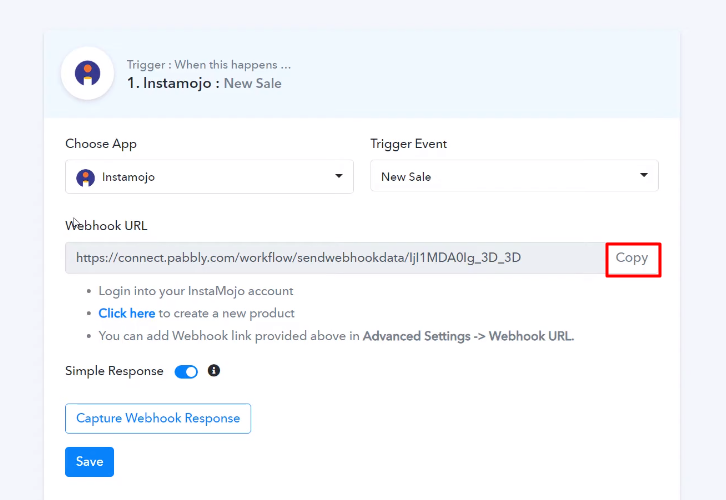The height and width of the screenshot is (500, 726).
Task: Copy the webhook URL
Action: click(632, 258)
